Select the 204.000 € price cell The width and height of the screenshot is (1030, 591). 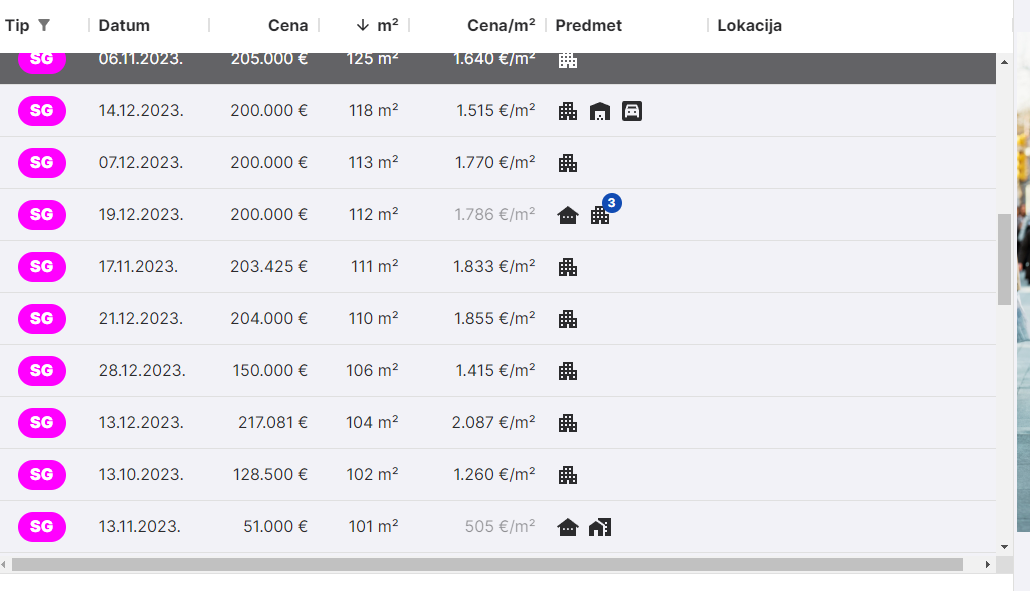tap(269, 319)
